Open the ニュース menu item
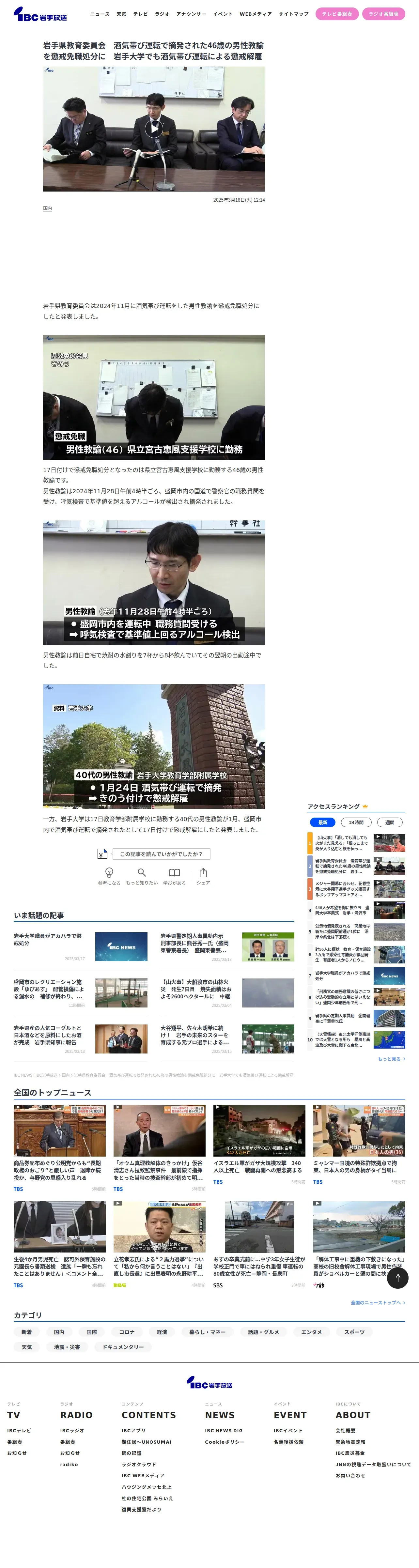 coord(100,14)
